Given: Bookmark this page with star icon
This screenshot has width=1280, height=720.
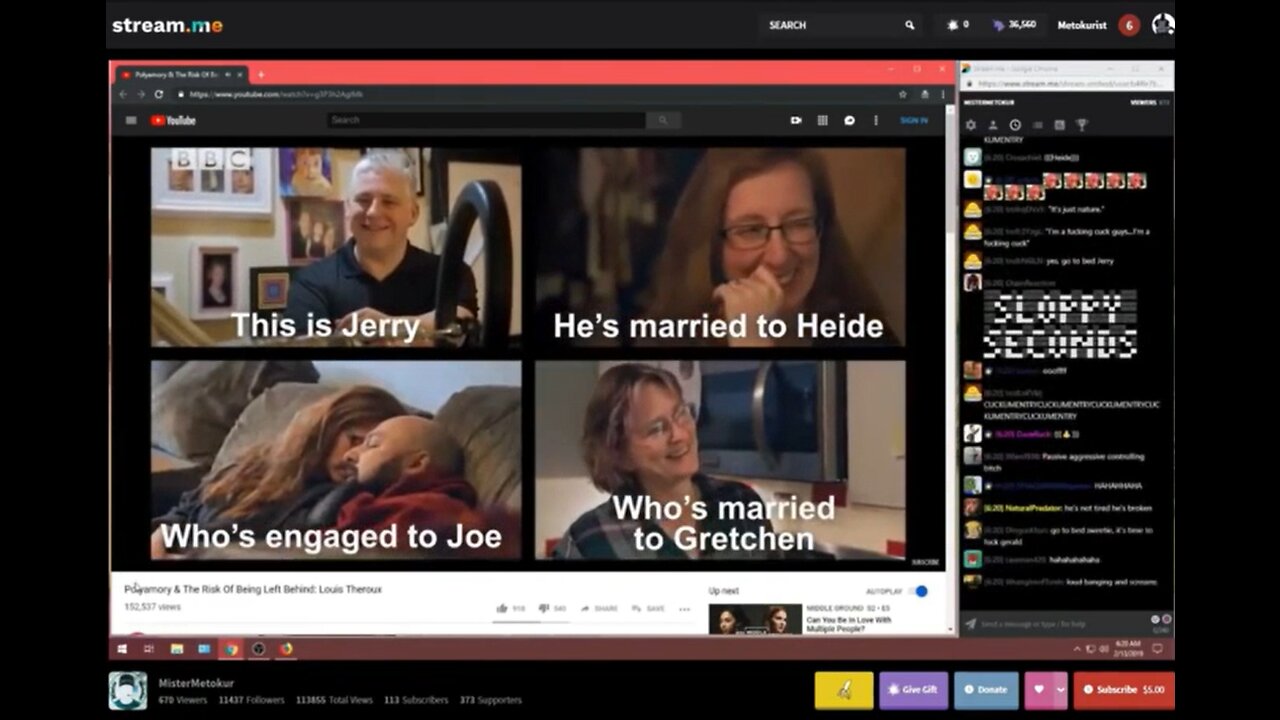Looking at the screenshot, I should click(902, 94).
